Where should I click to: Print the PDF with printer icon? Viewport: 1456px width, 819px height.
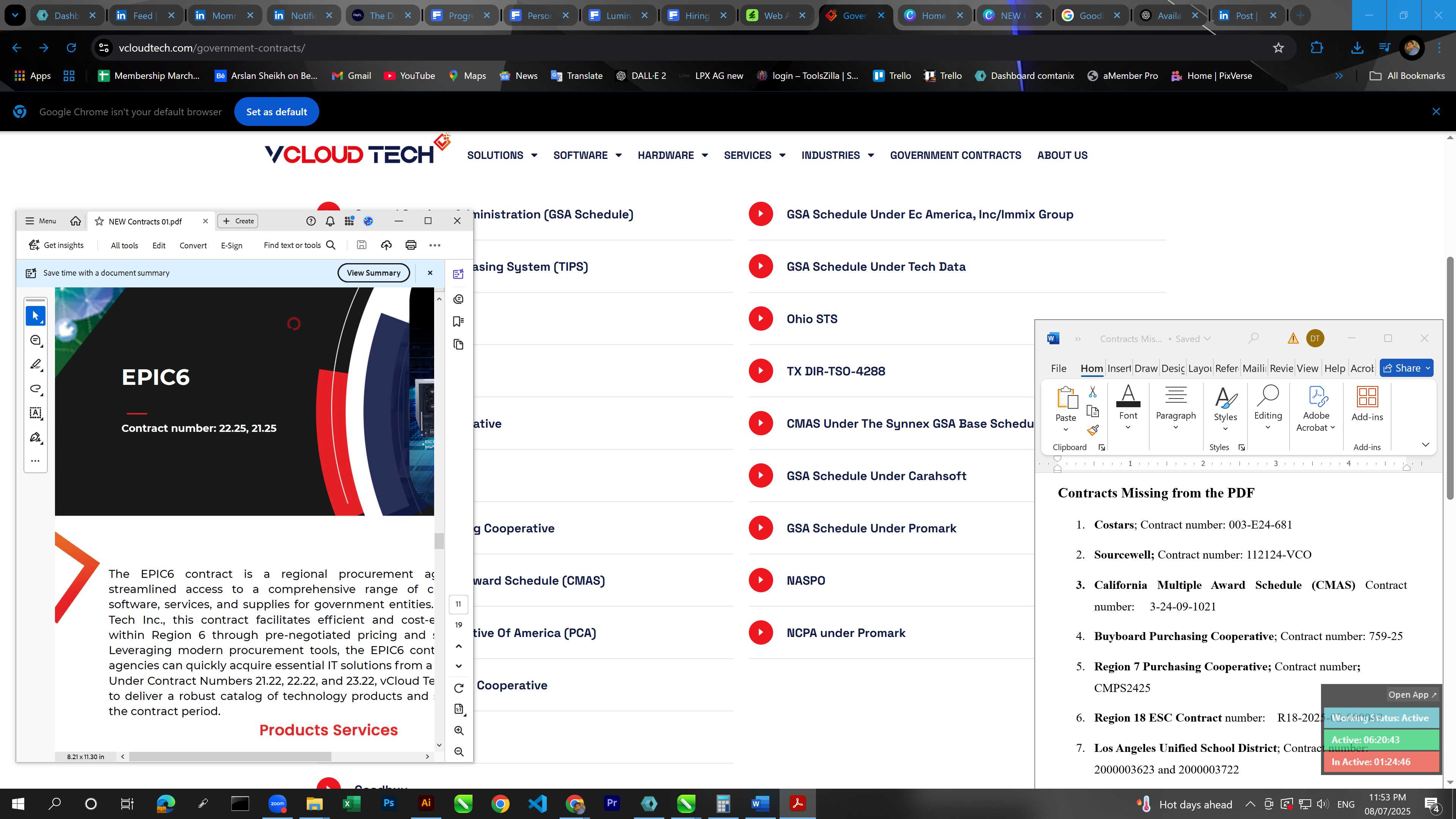(411, 245)
